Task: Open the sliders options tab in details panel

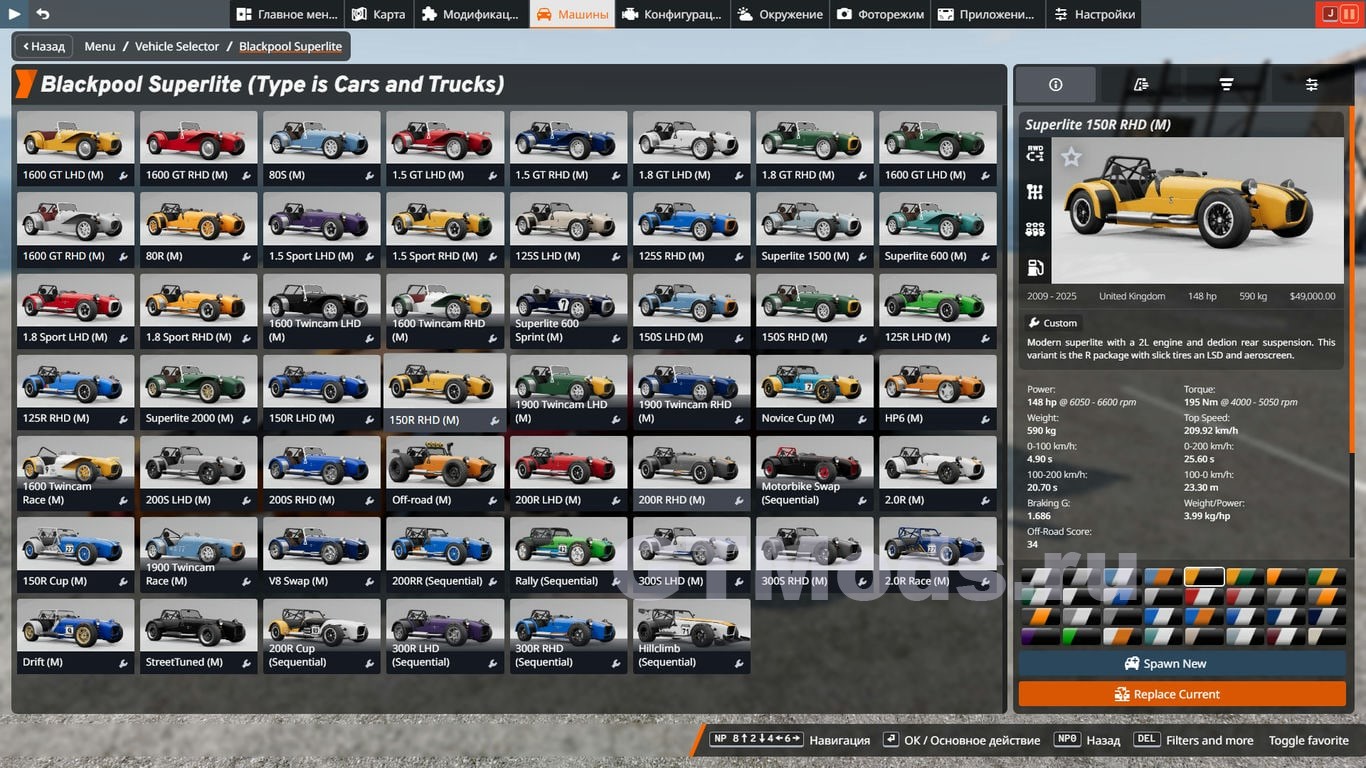Action: [1311, 85]
